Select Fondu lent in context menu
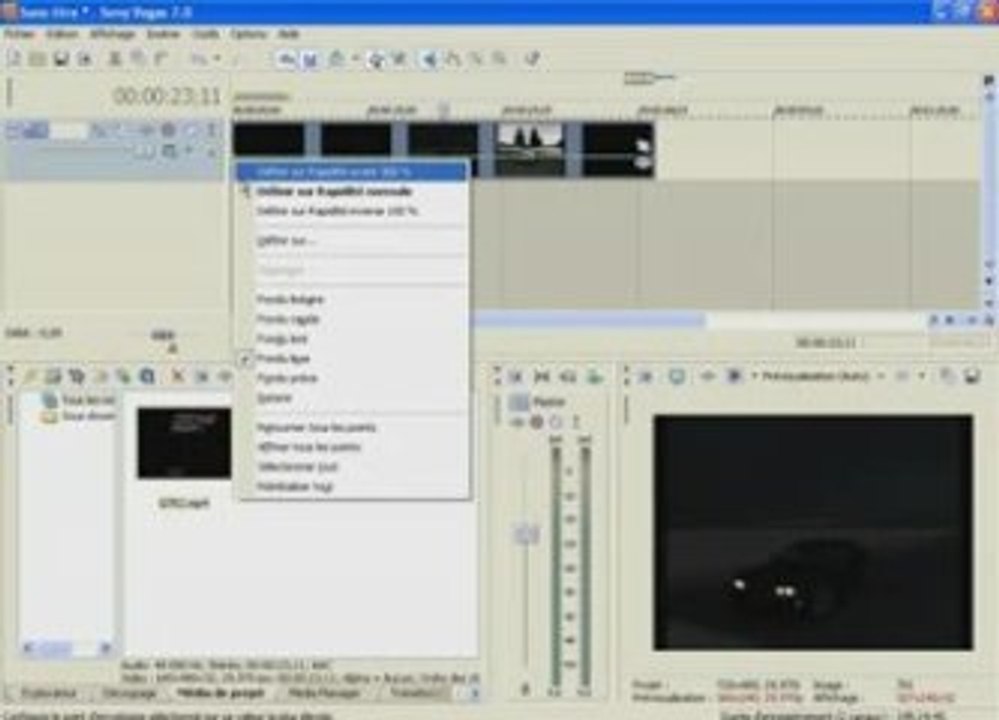The width and height of the screenshot is (999, 720). (352, 339)
